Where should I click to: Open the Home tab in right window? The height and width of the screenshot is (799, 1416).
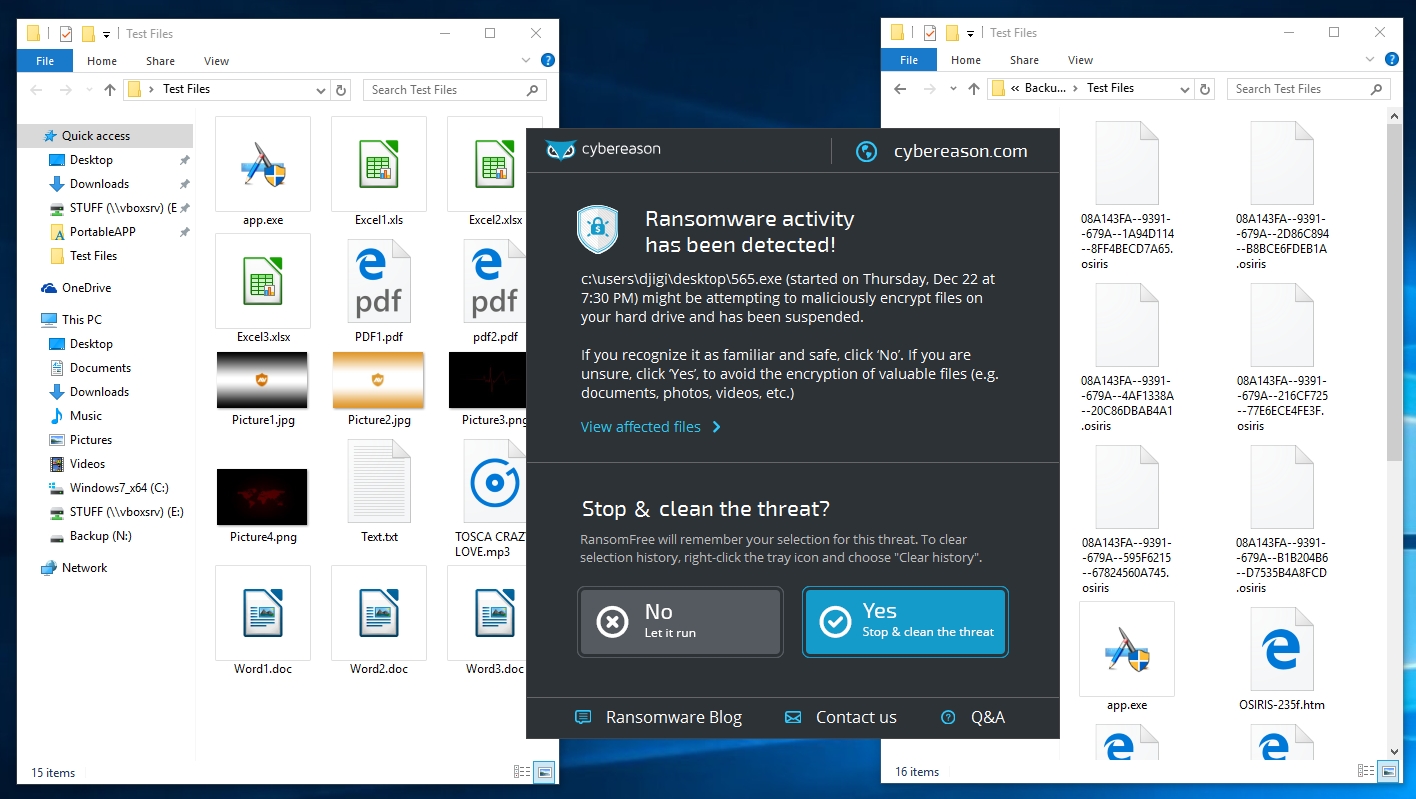966,60
